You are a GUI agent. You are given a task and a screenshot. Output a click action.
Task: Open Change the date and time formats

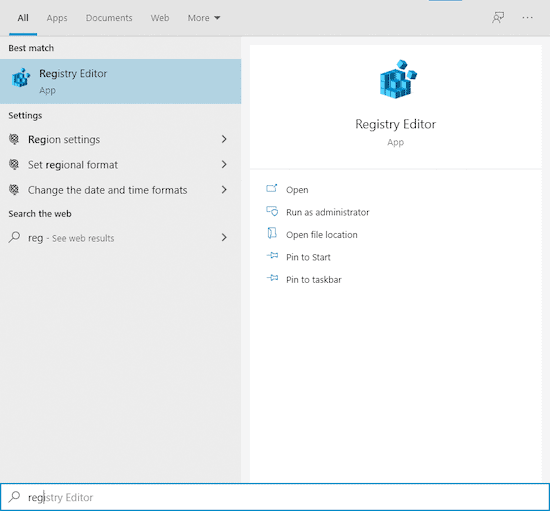(x=120, y=190)
